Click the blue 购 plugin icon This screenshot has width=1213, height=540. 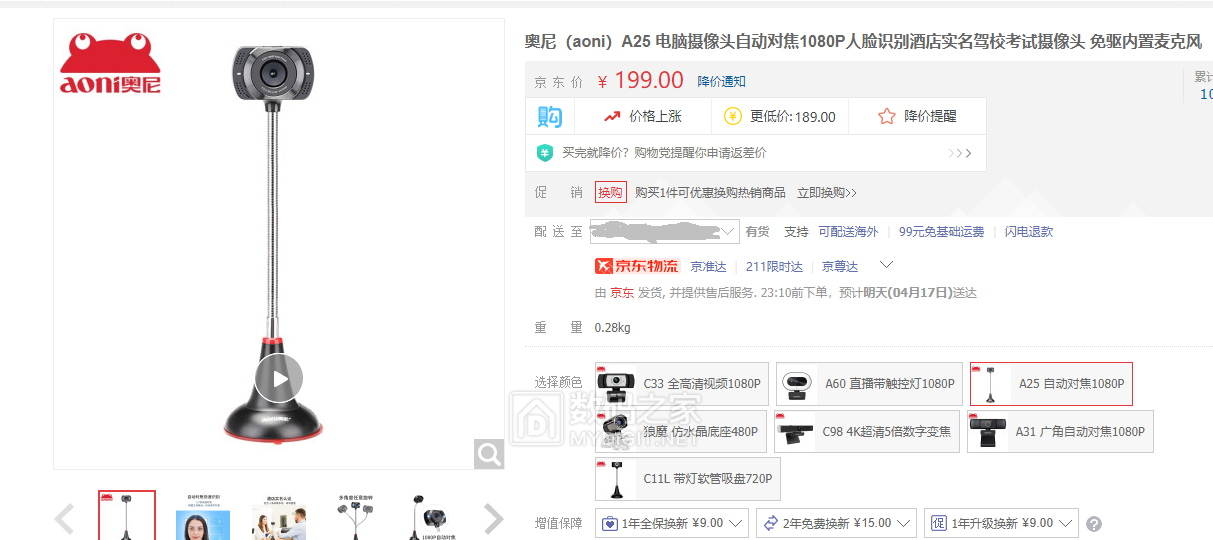click(549, 116)
